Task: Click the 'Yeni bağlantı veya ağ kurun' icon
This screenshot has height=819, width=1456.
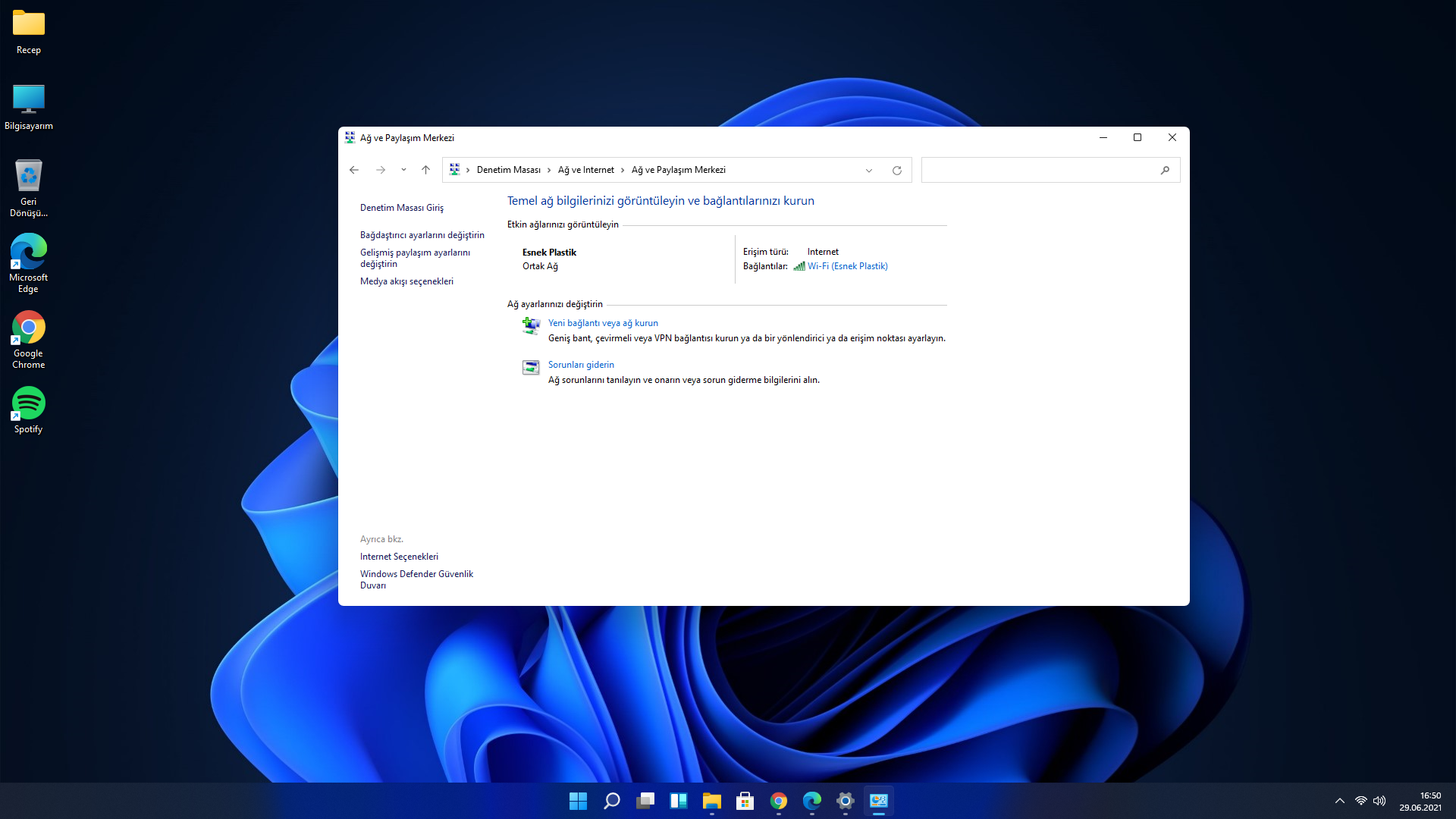Action: coord(531,326)
